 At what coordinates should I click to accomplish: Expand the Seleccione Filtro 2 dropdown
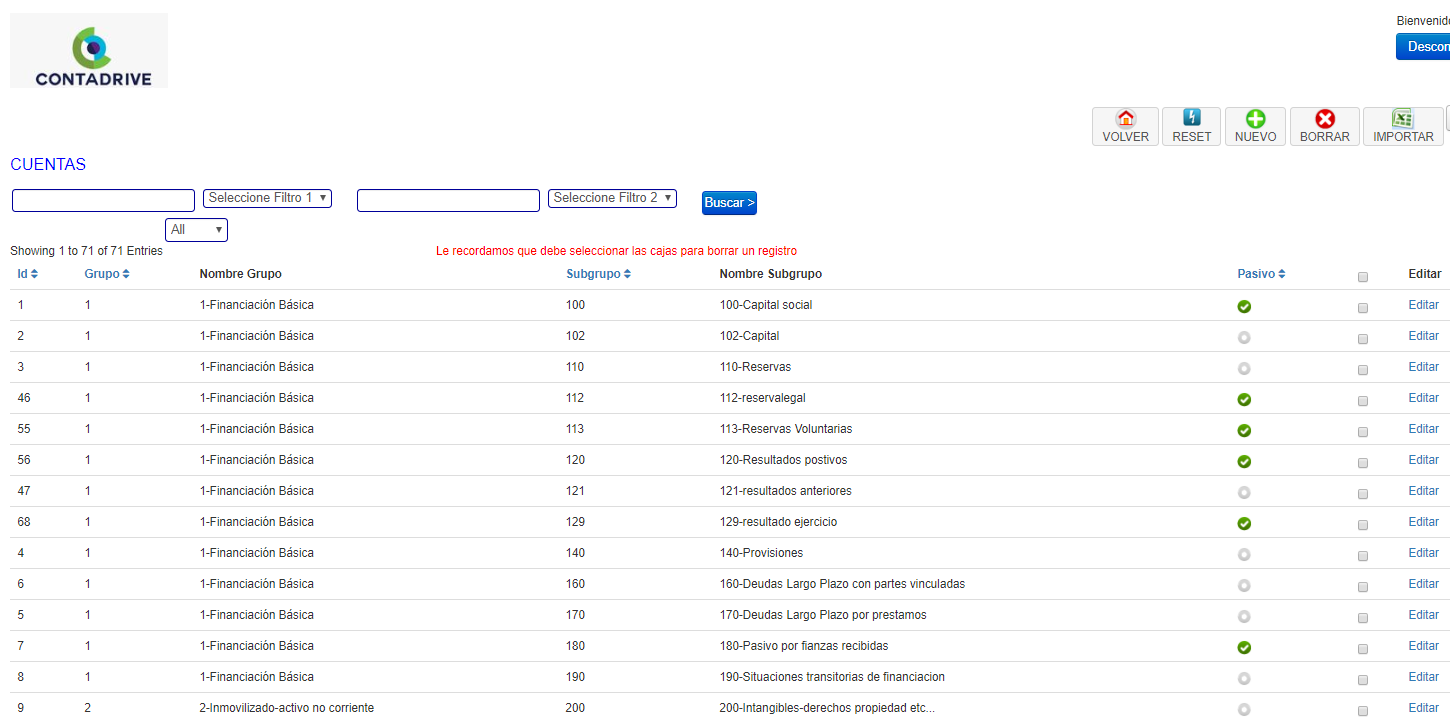pos(612,198)
